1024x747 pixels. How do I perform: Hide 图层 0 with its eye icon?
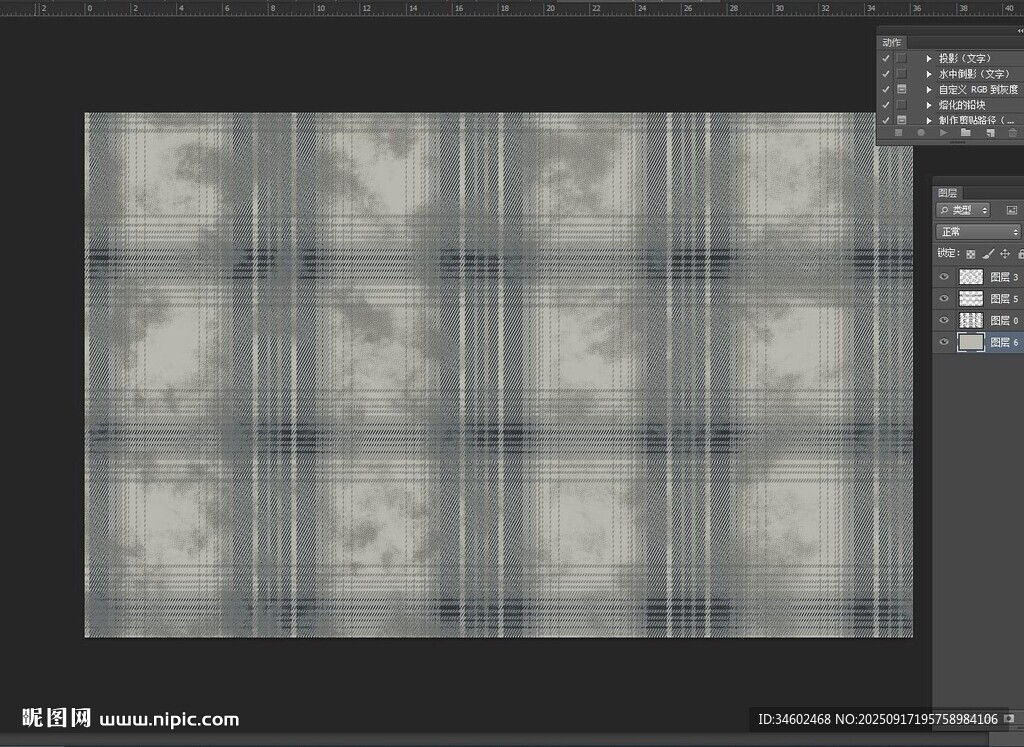[944, 320]
